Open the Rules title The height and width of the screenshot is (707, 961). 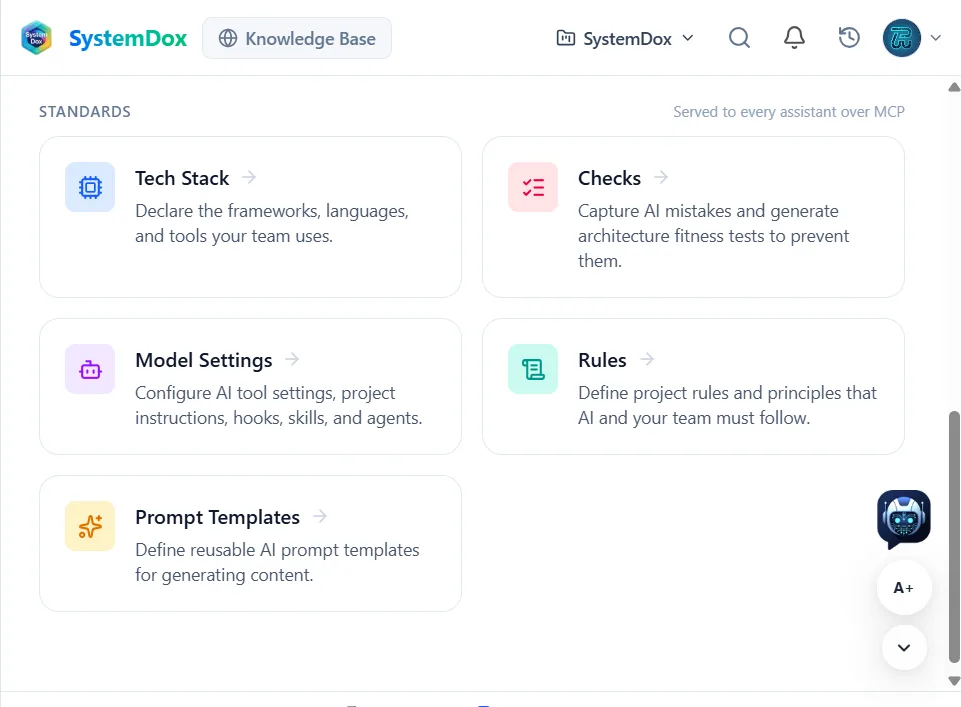pyautogui.click(x=602, y=360)
